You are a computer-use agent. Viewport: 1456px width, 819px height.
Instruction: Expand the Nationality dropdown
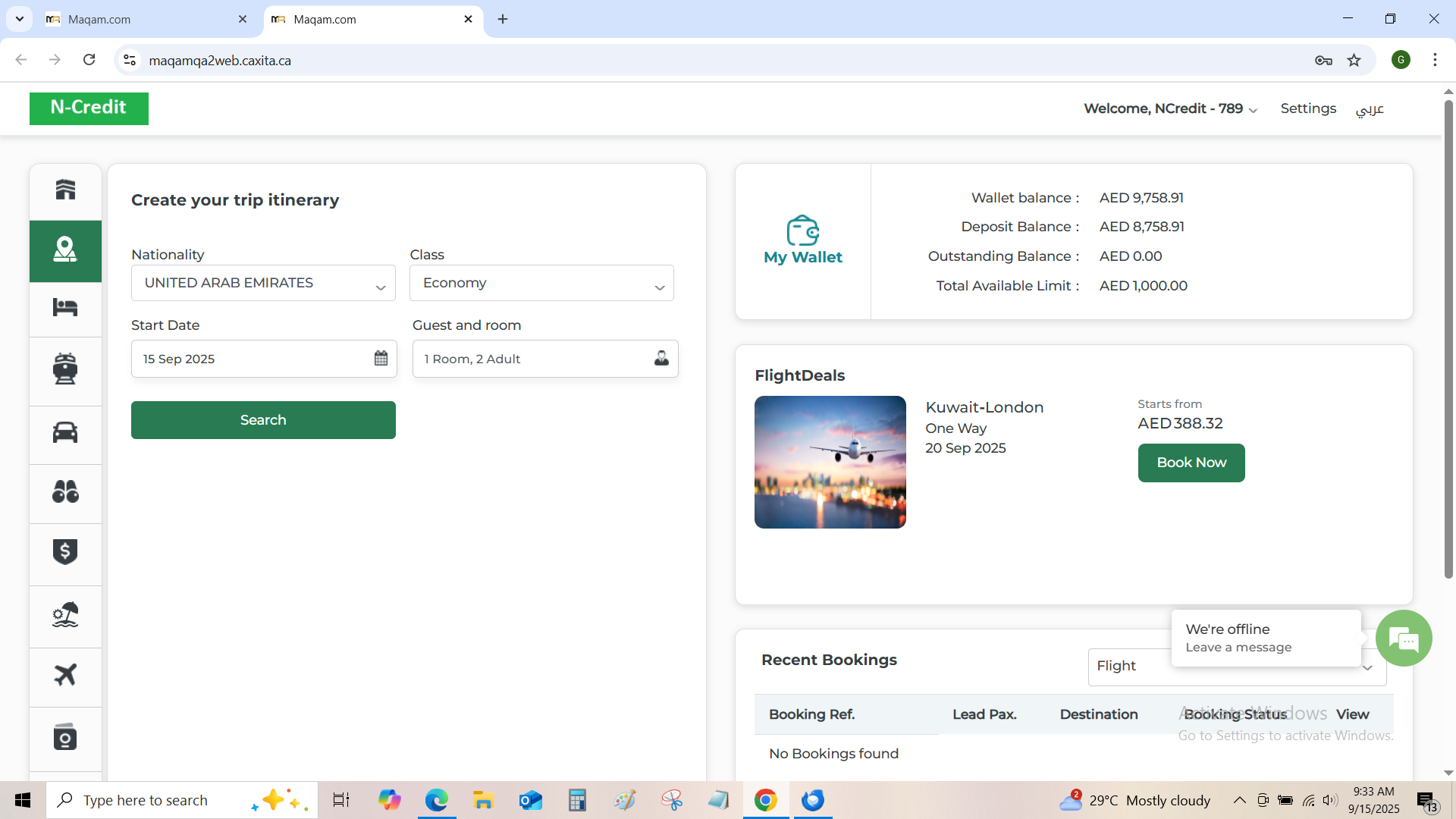[263, 283]
